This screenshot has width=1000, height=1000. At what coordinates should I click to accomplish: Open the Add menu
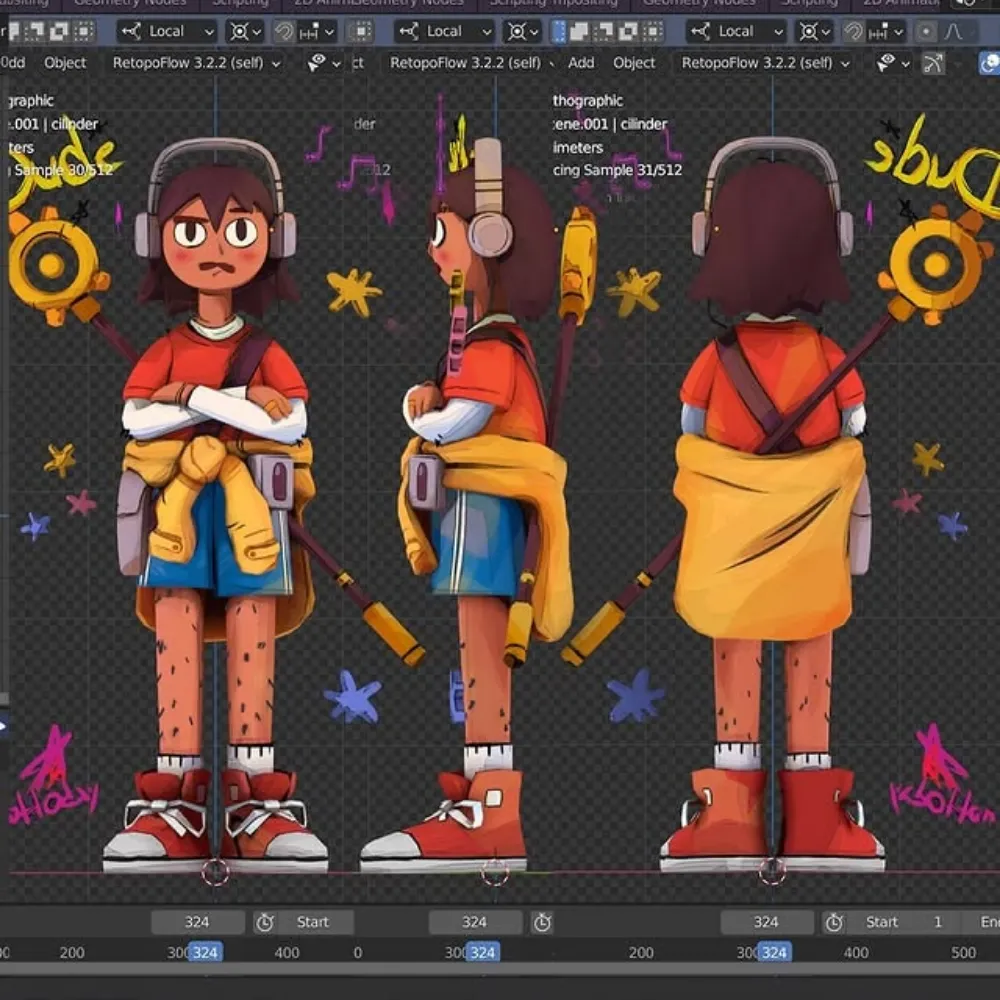pyautogui.click(x=581, y=63)
